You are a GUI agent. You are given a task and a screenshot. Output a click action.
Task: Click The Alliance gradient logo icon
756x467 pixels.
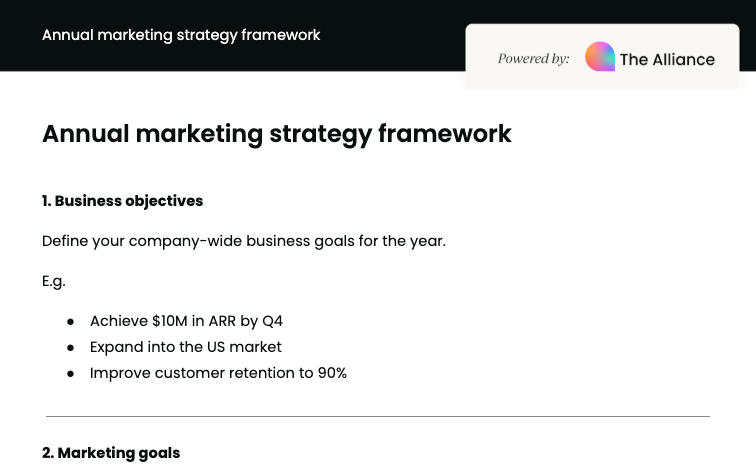coord(600,57)
